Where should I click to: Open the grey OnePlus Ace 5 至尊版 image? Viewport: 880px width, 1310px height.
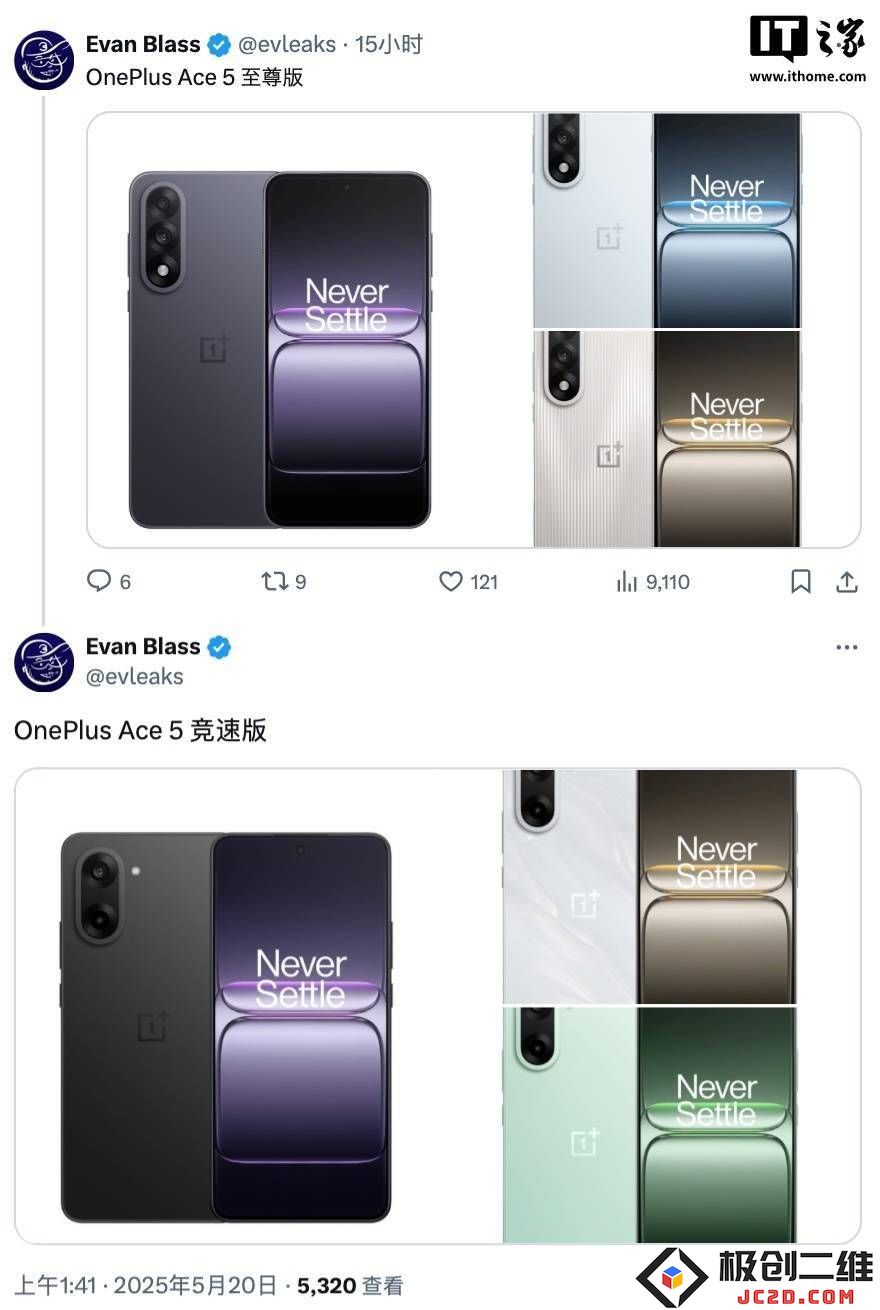(310, 330)
